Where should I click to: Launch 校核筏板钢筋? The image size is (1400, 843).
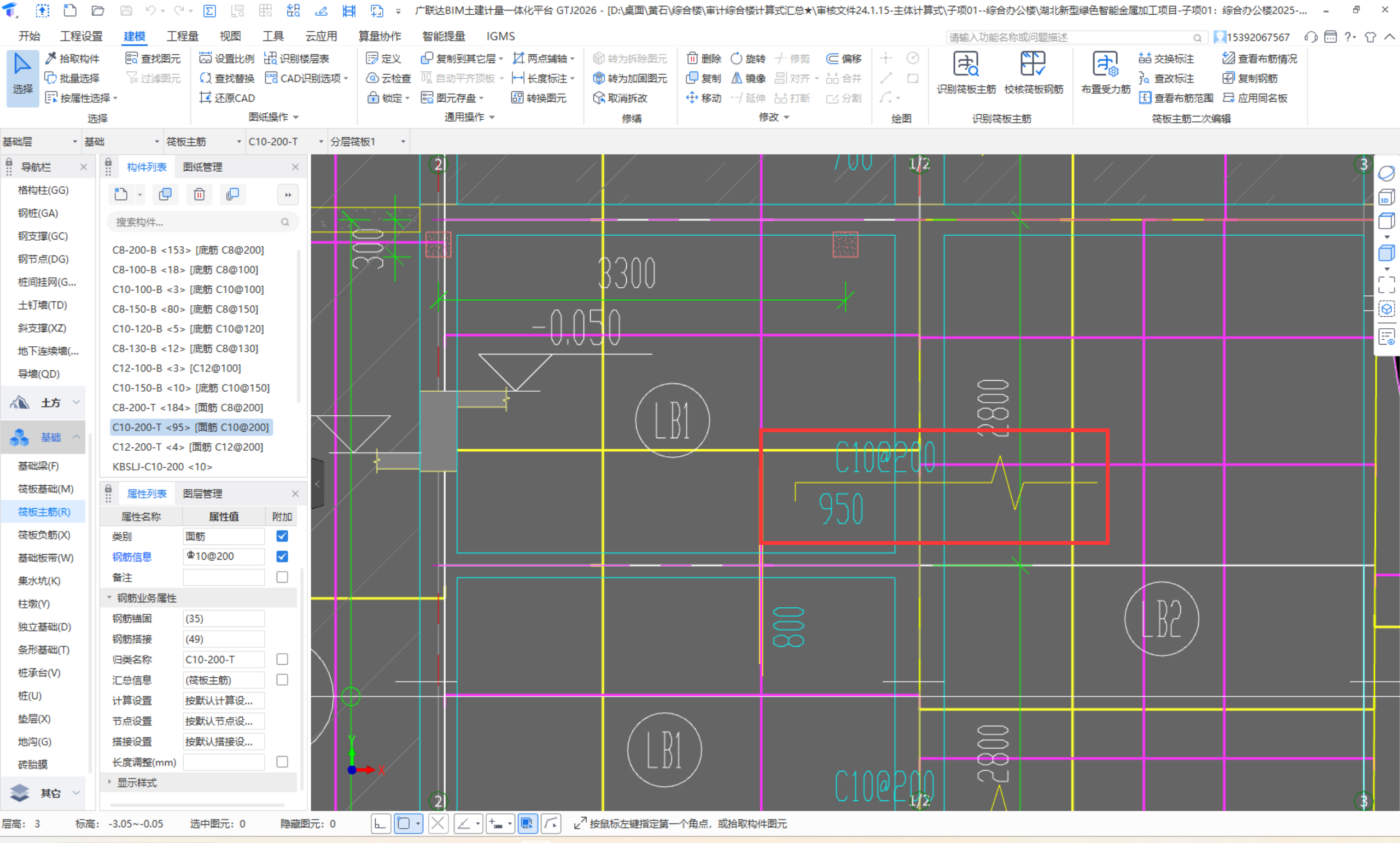(1033, 73)
